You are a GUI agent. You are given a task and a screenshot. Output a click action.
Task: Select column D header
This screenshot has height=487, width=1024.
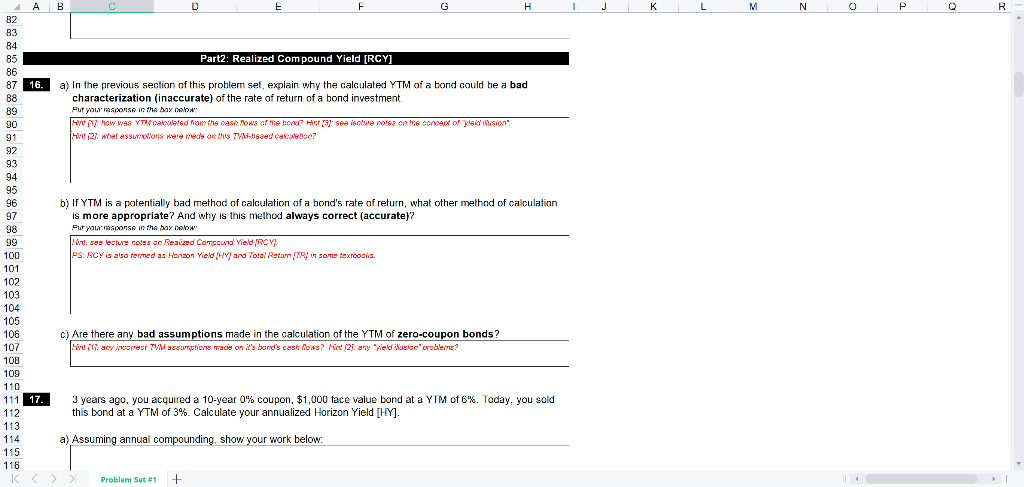(195, 7)
